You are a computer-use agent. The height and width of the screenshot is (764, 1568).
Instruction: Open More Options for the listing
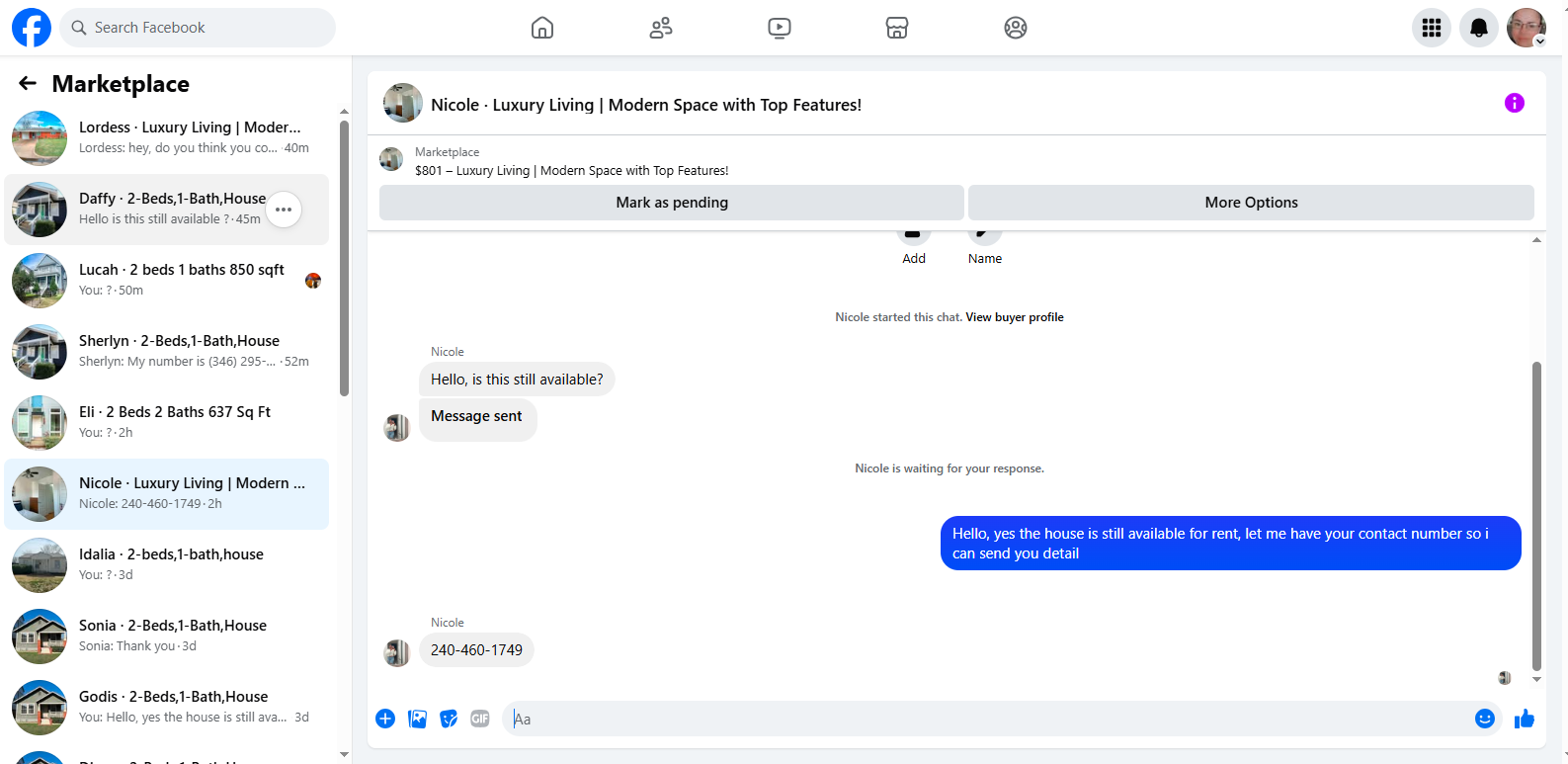[x=1251, y=203]
